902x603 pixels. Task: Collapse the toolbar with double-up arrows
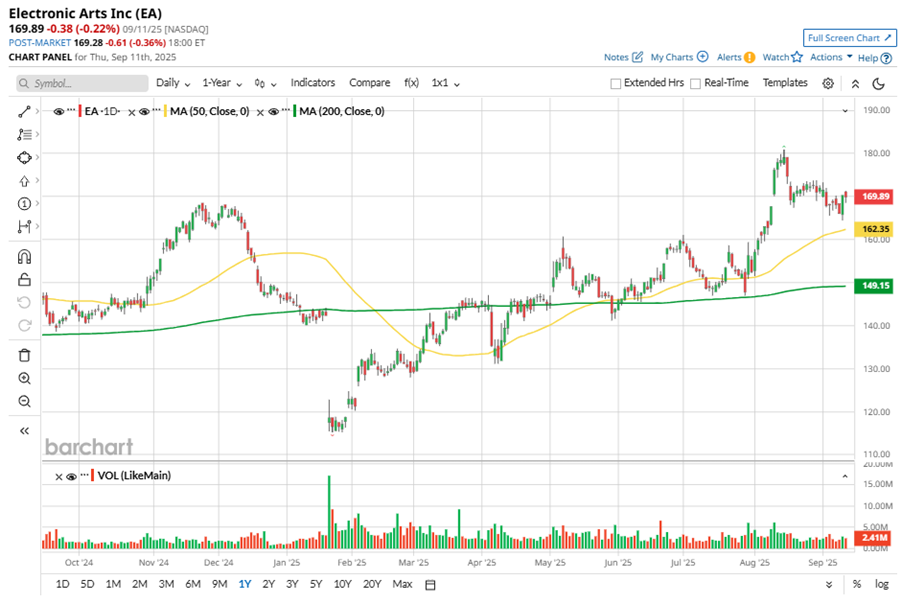(x=855, y=84)
